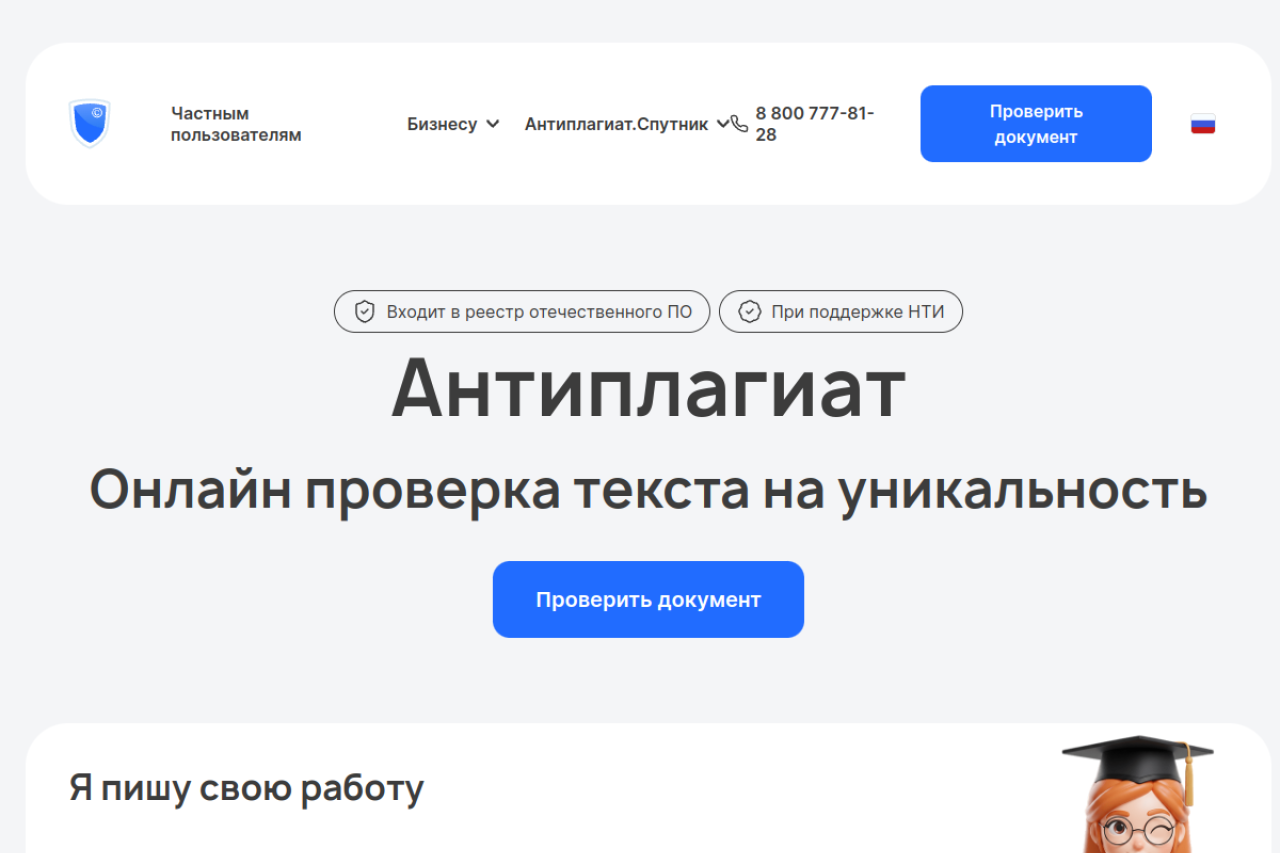
Task: Click the Я пишу свою работу heading
Action: pyautogui.click(x=247, y=788)
